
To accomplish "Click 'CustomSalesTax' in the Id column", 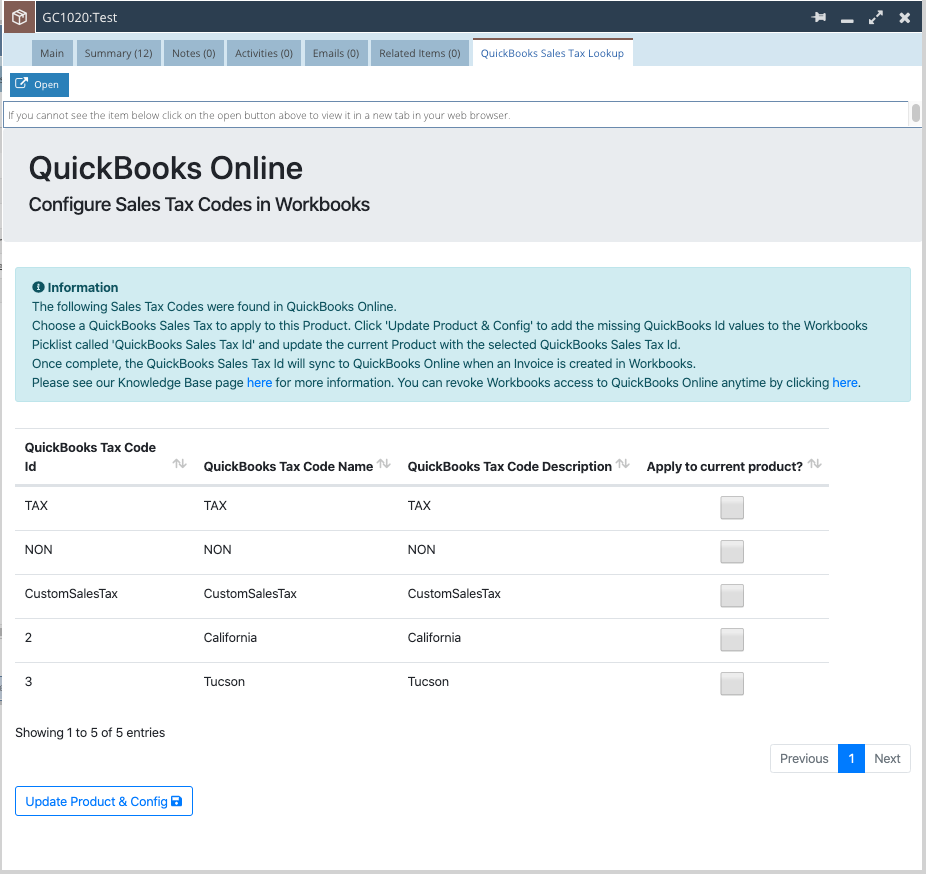I will [71, 593].
